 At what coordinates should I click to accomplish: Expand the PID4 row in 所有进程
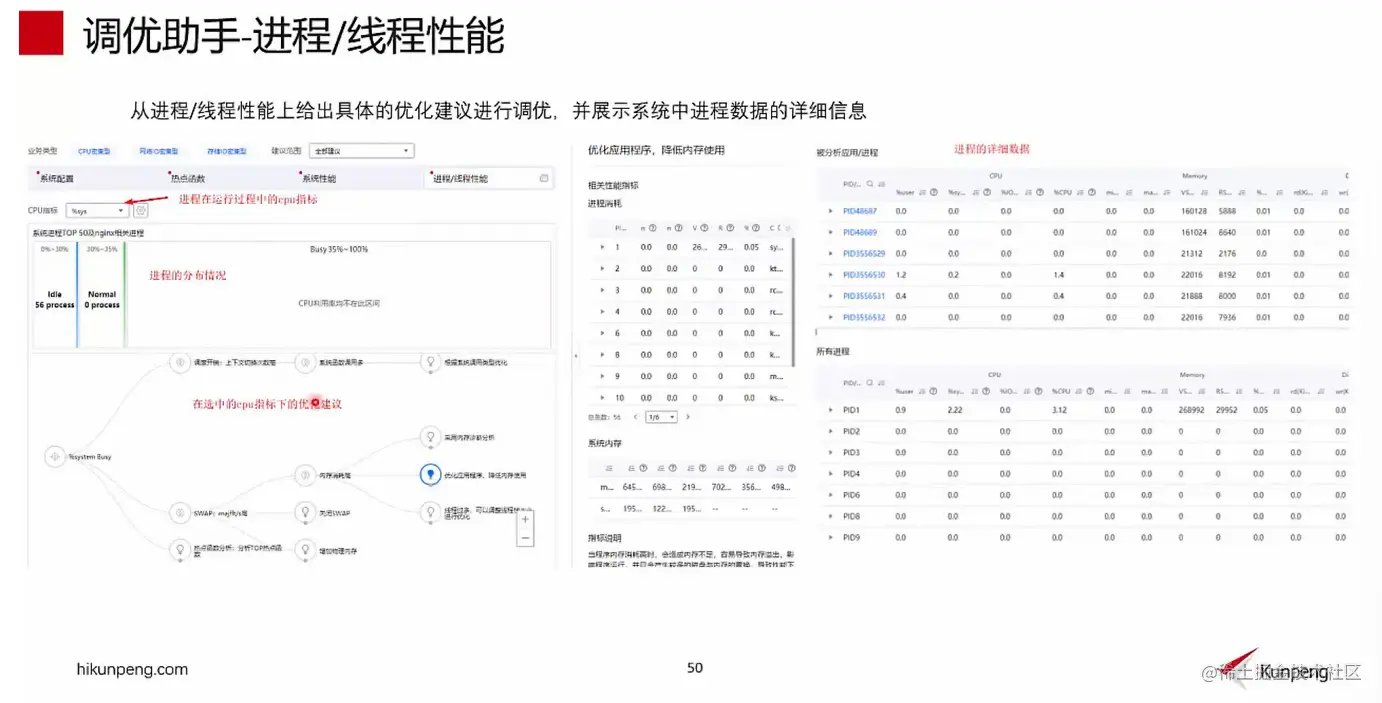[830, 474]
